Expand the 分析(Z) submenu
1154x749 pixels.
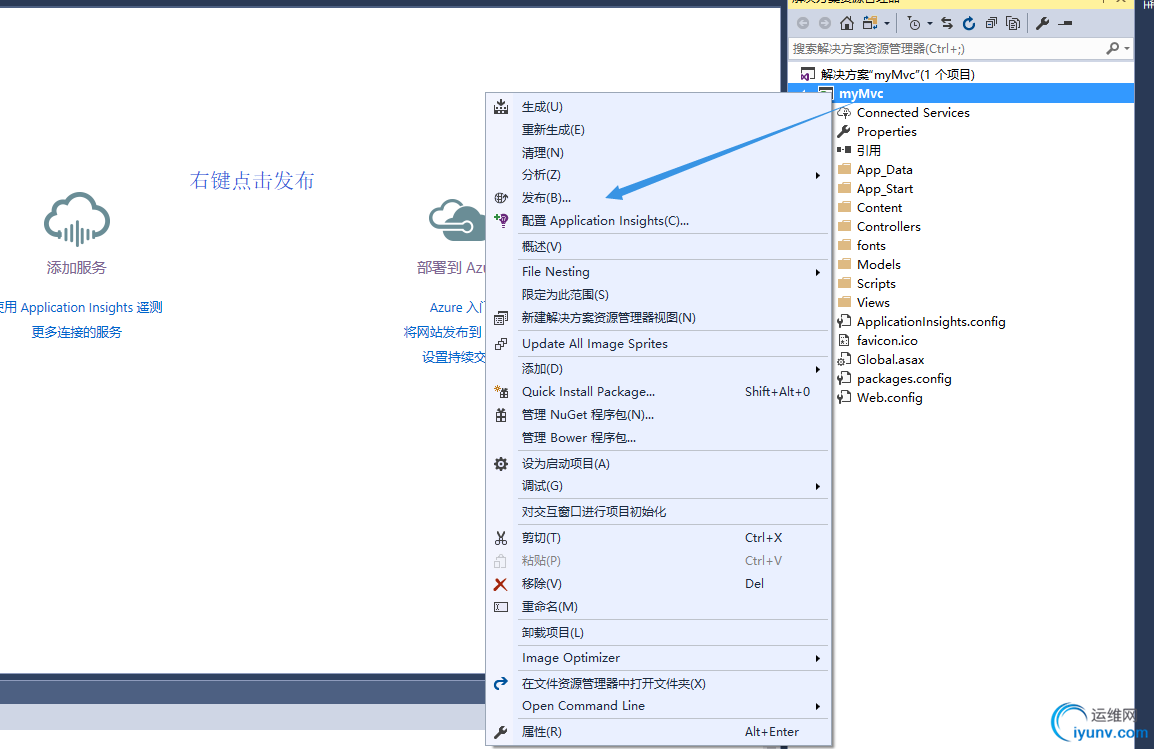click(x=659, y=175)
